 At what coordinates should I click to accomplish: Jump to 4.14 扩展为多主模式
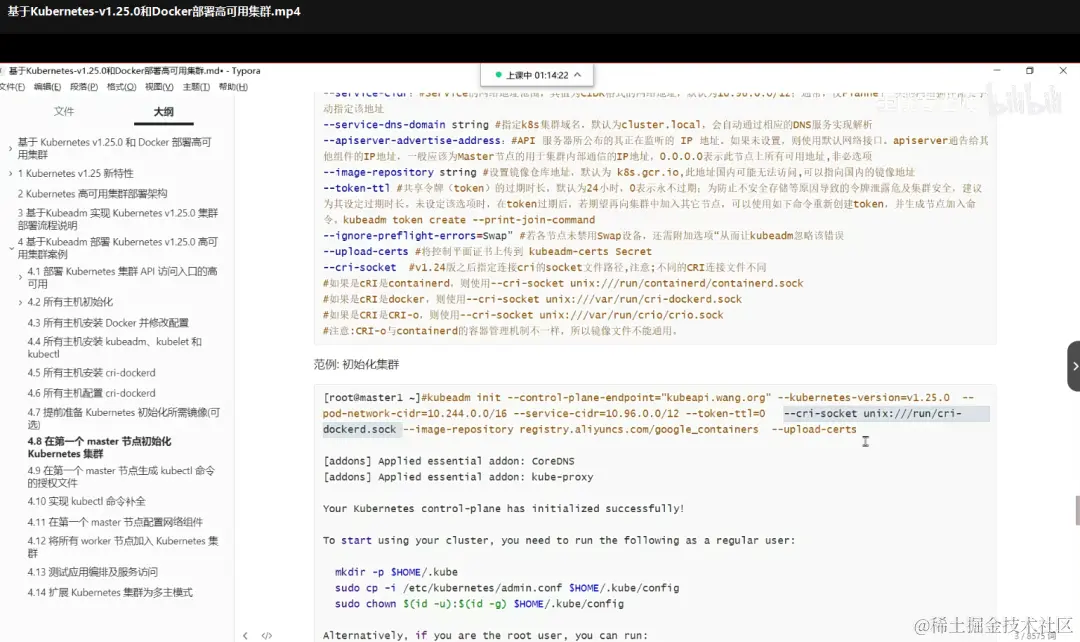(x=110, y=592)
